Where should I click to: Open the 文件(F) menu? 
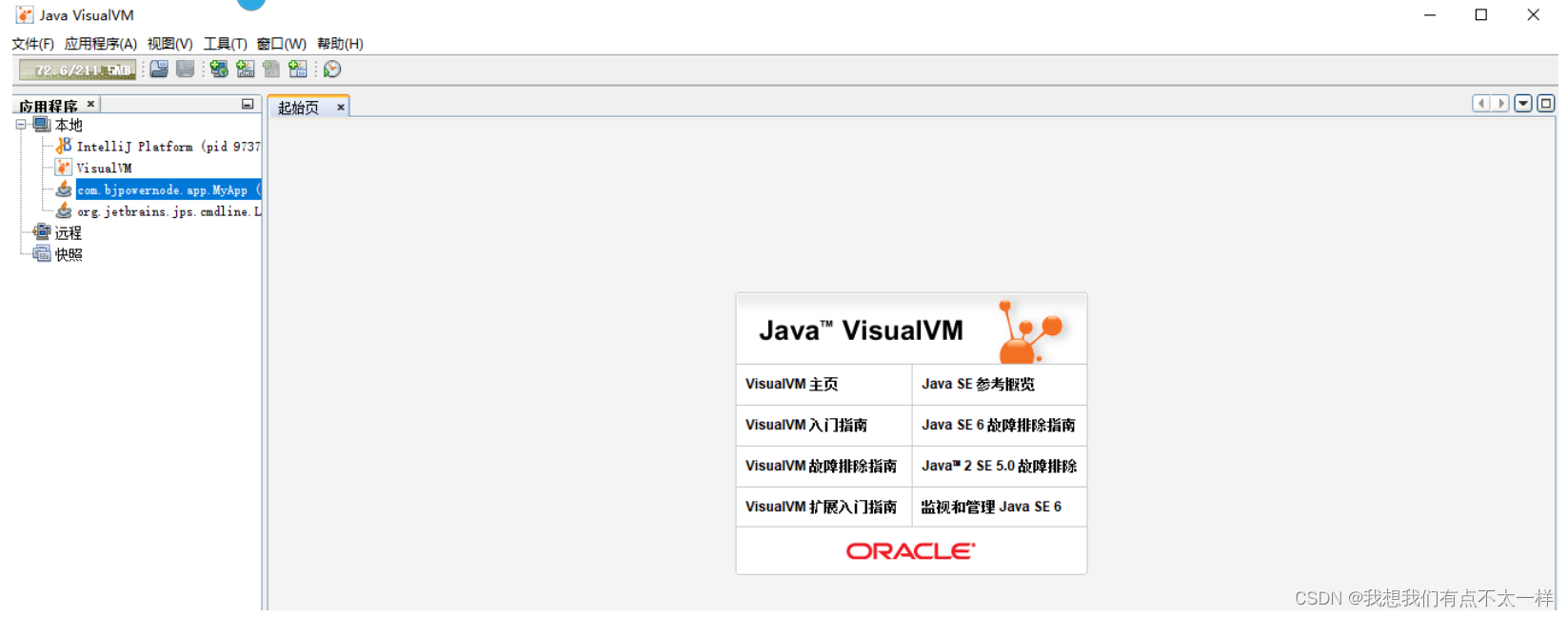32,44
